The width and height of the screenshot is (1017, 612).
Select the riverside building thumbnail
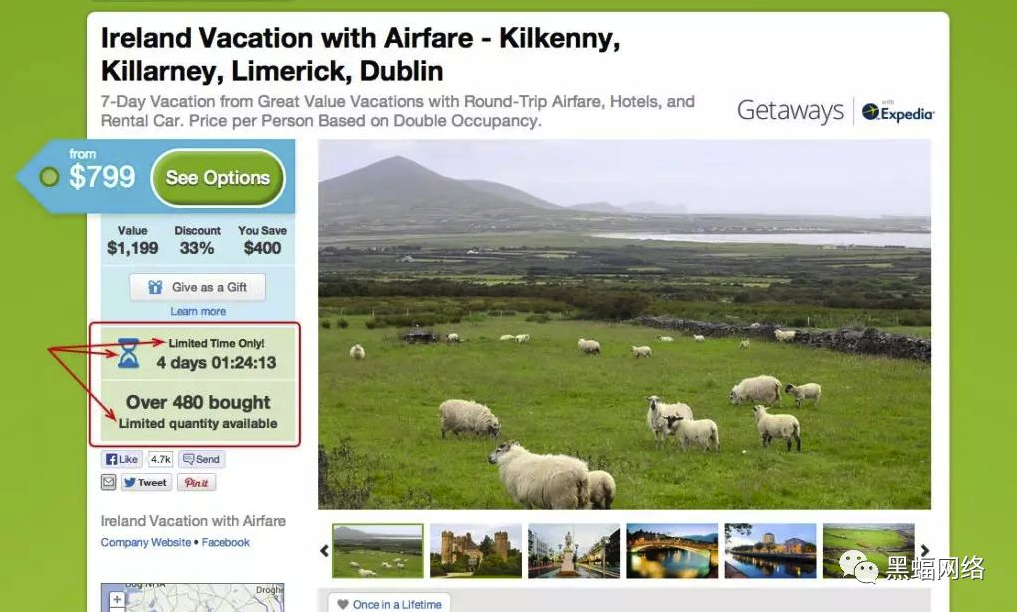(x=770, y=550)
